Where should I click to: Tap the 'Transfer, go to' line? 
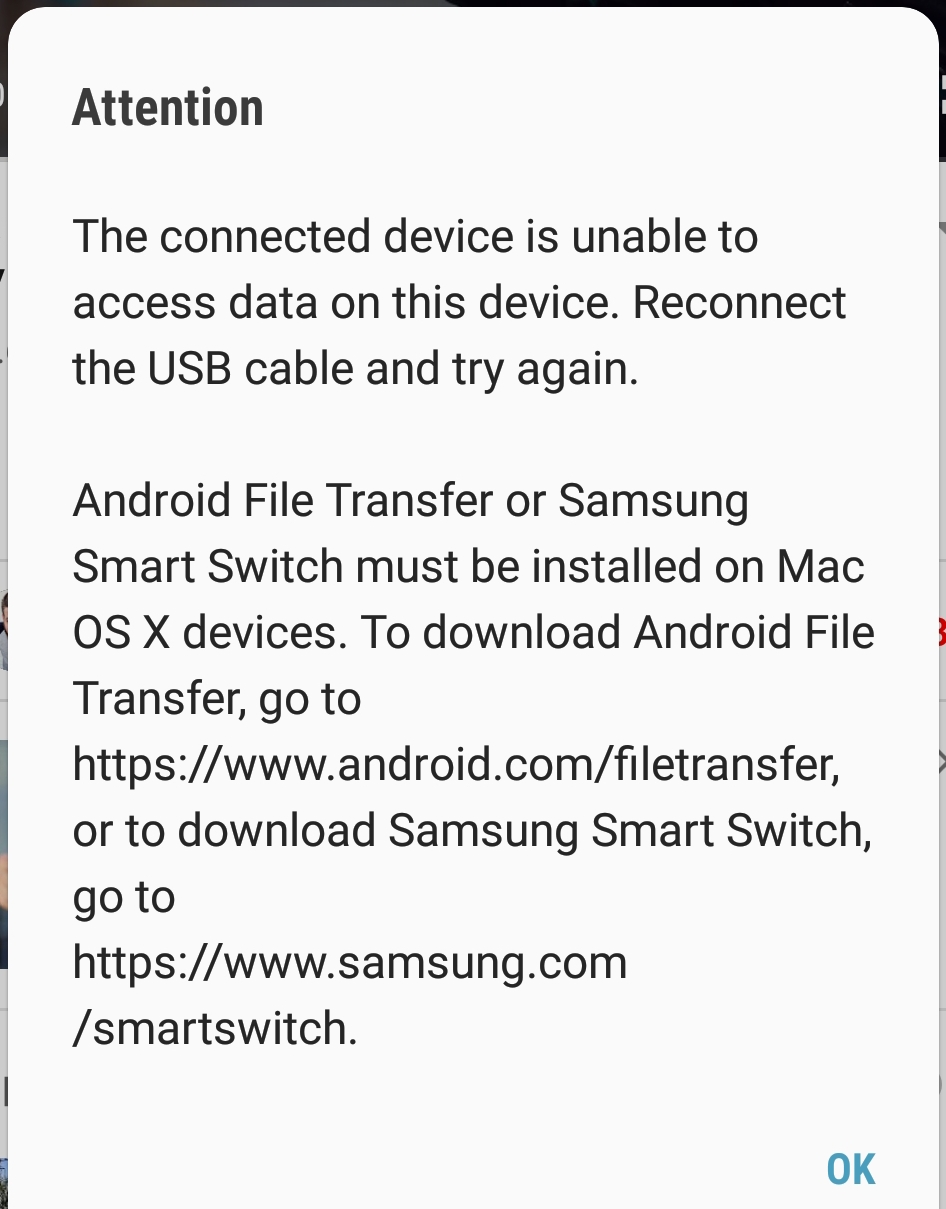(x=217, y=699)
